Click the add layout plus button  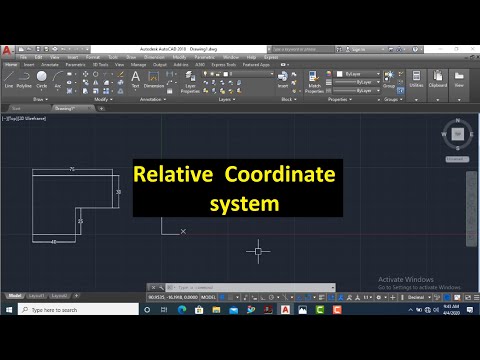coord(76,296)
